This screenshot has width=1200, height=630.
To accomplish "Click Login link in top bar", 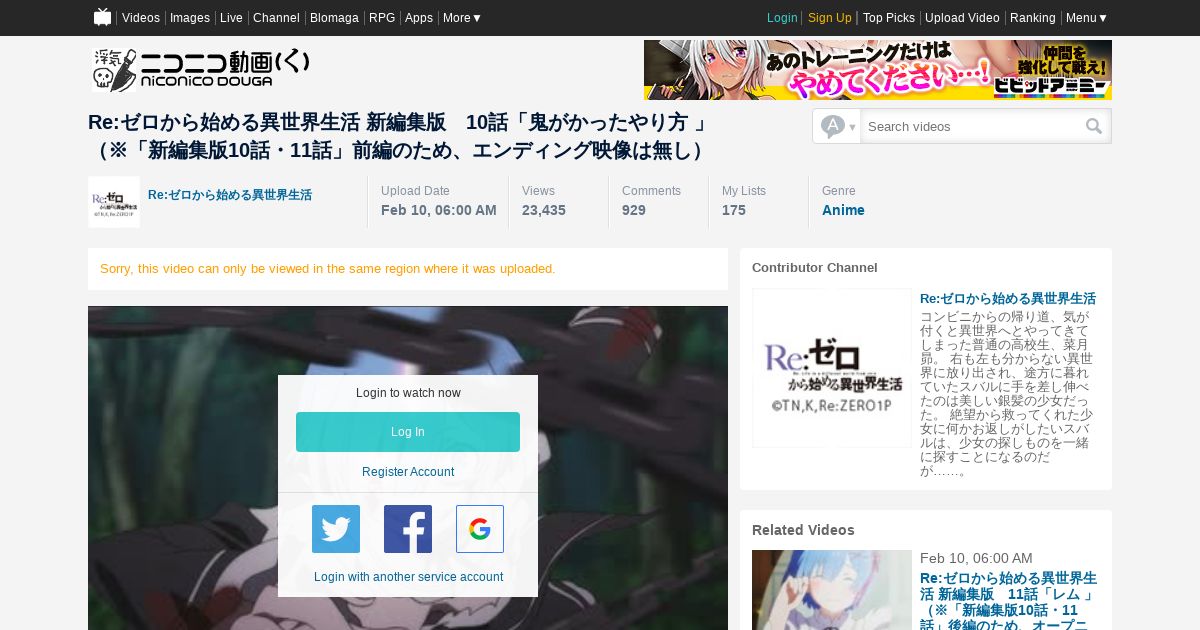I will 782,18.
